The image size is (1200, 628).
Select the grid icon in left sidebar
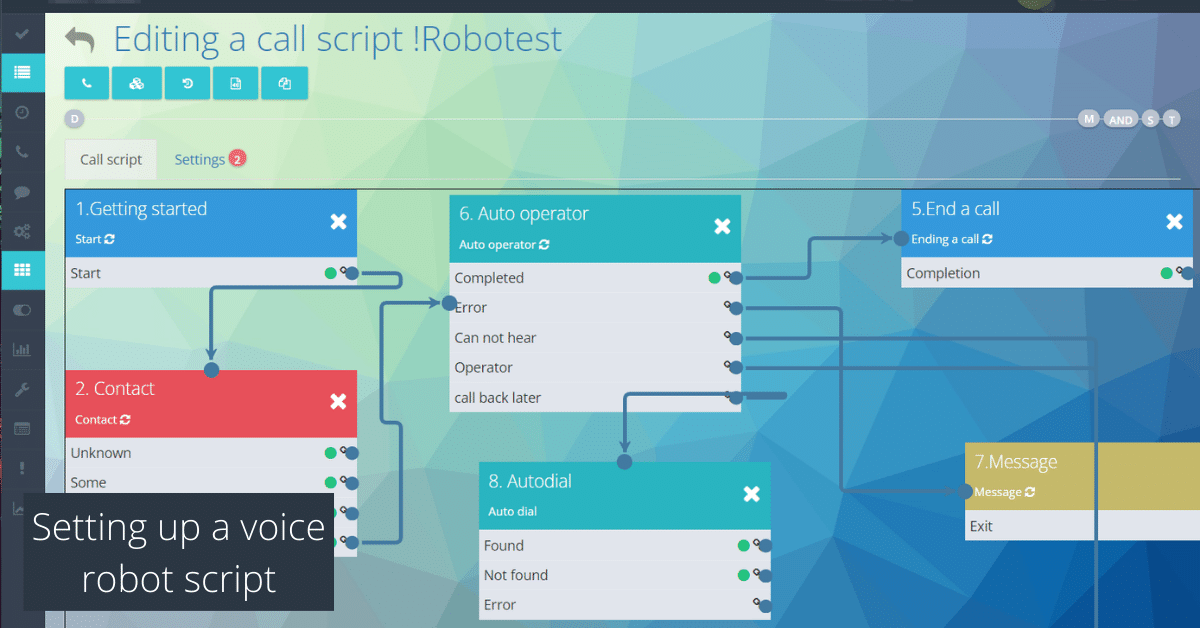pyautogui.click(x=22, y=270)
